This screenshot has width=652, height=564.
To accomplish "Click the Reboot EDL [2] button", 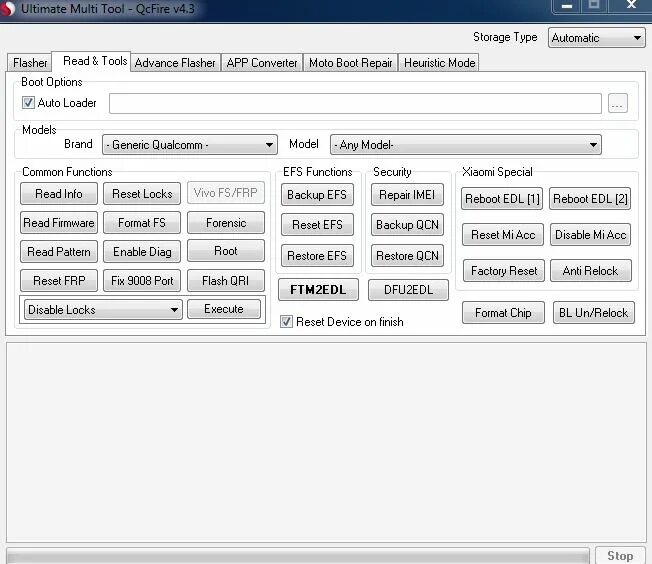I will 590,199.
